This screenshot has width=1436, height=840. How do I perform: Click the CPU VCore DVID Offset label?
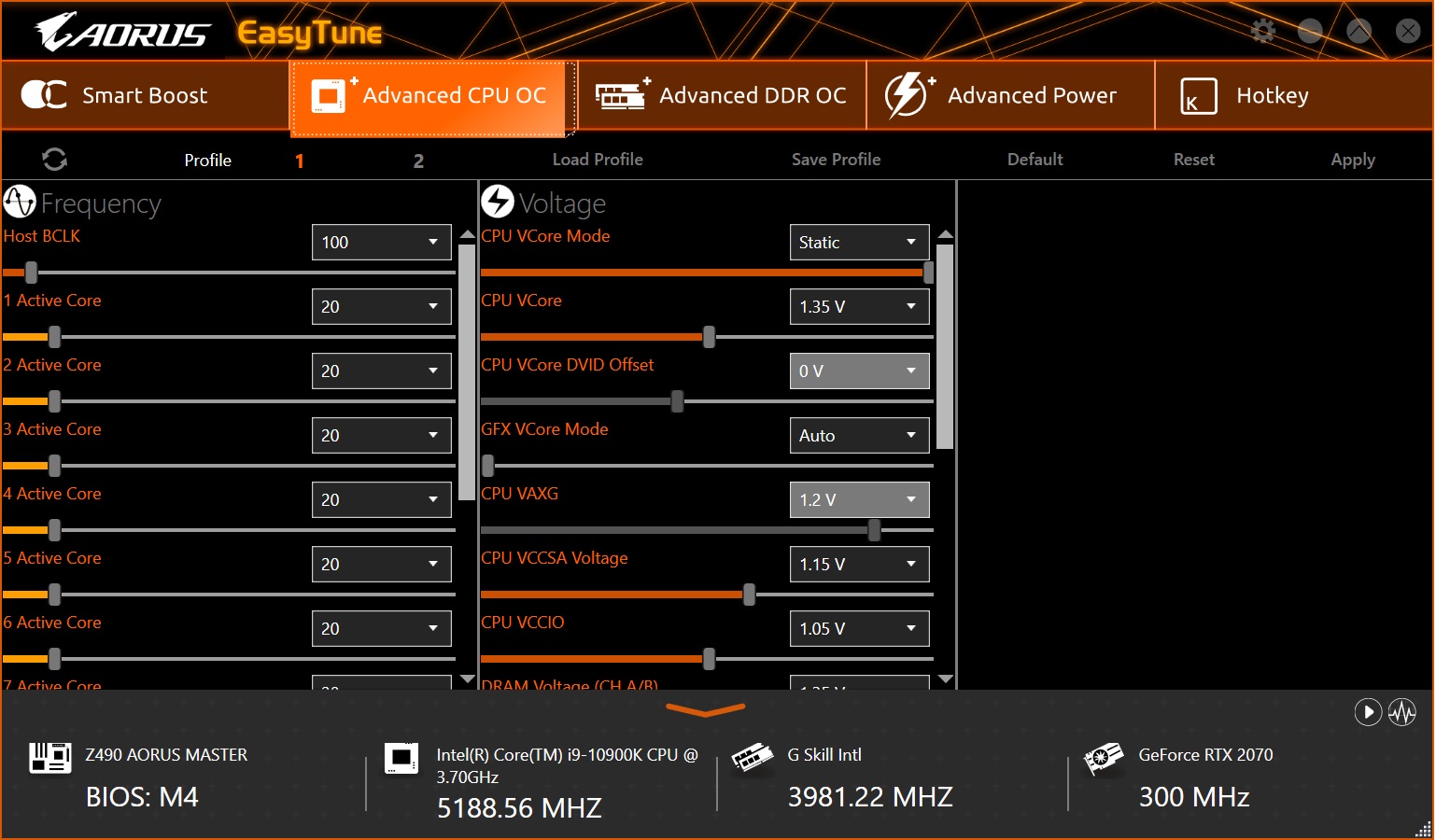click(x=568, y=365)
